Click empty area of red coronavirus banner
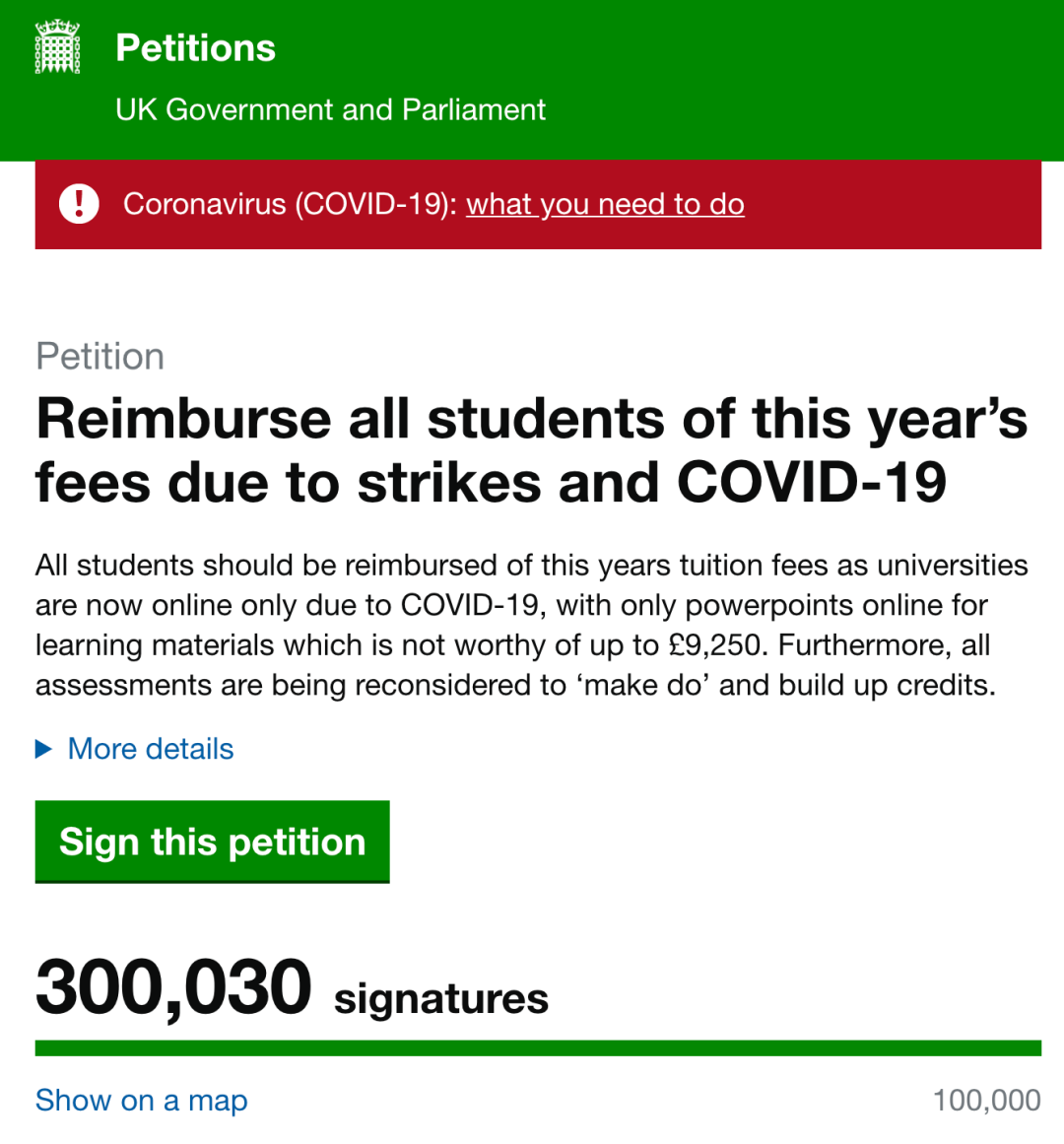The height and width of the screenshot is (1144, 1064). point(890,204)
